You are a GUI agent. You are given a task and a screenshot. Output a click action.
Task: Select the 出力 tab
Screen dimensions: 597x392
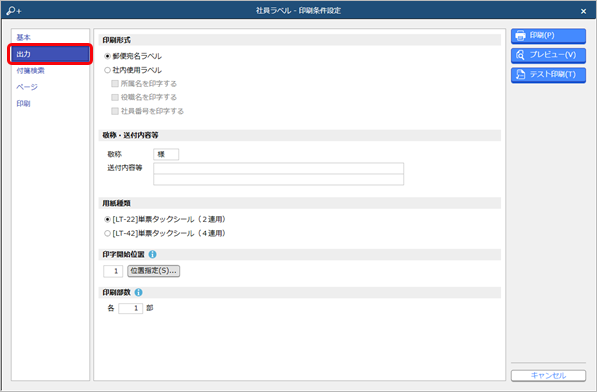[x=50, y=54]
